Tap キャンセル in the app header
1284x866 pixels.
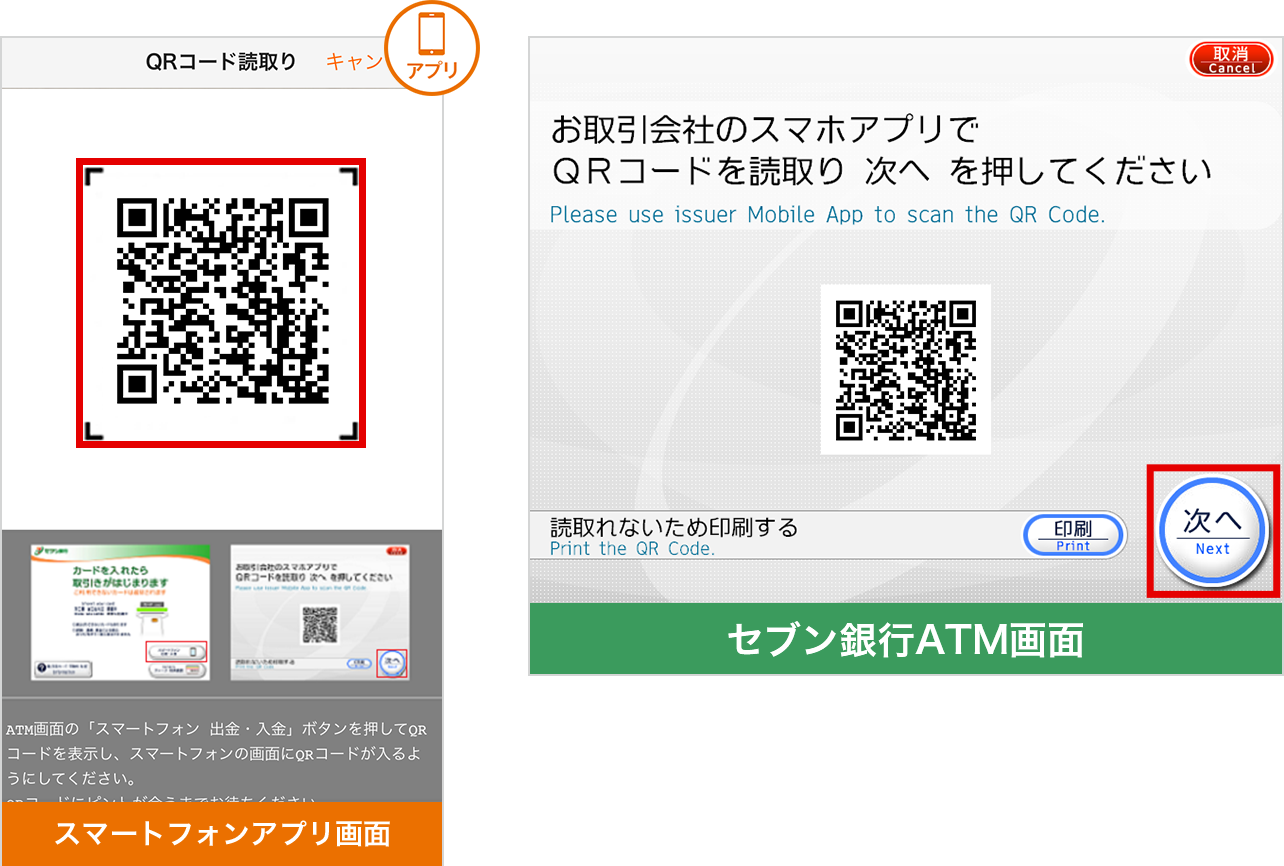point(354,62)
